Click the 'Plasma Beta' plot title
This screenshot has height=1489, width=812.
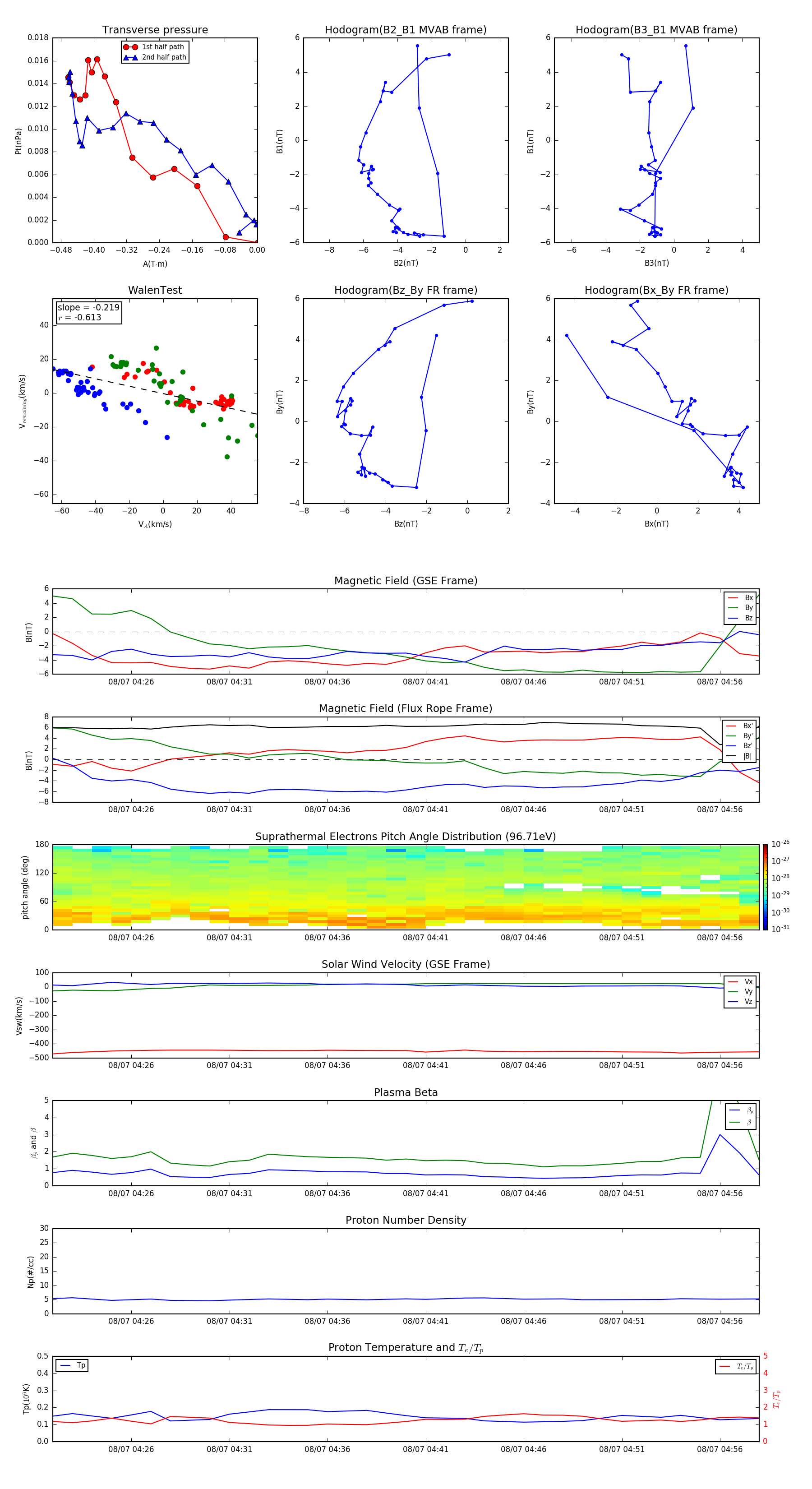tap(406, 1092)
